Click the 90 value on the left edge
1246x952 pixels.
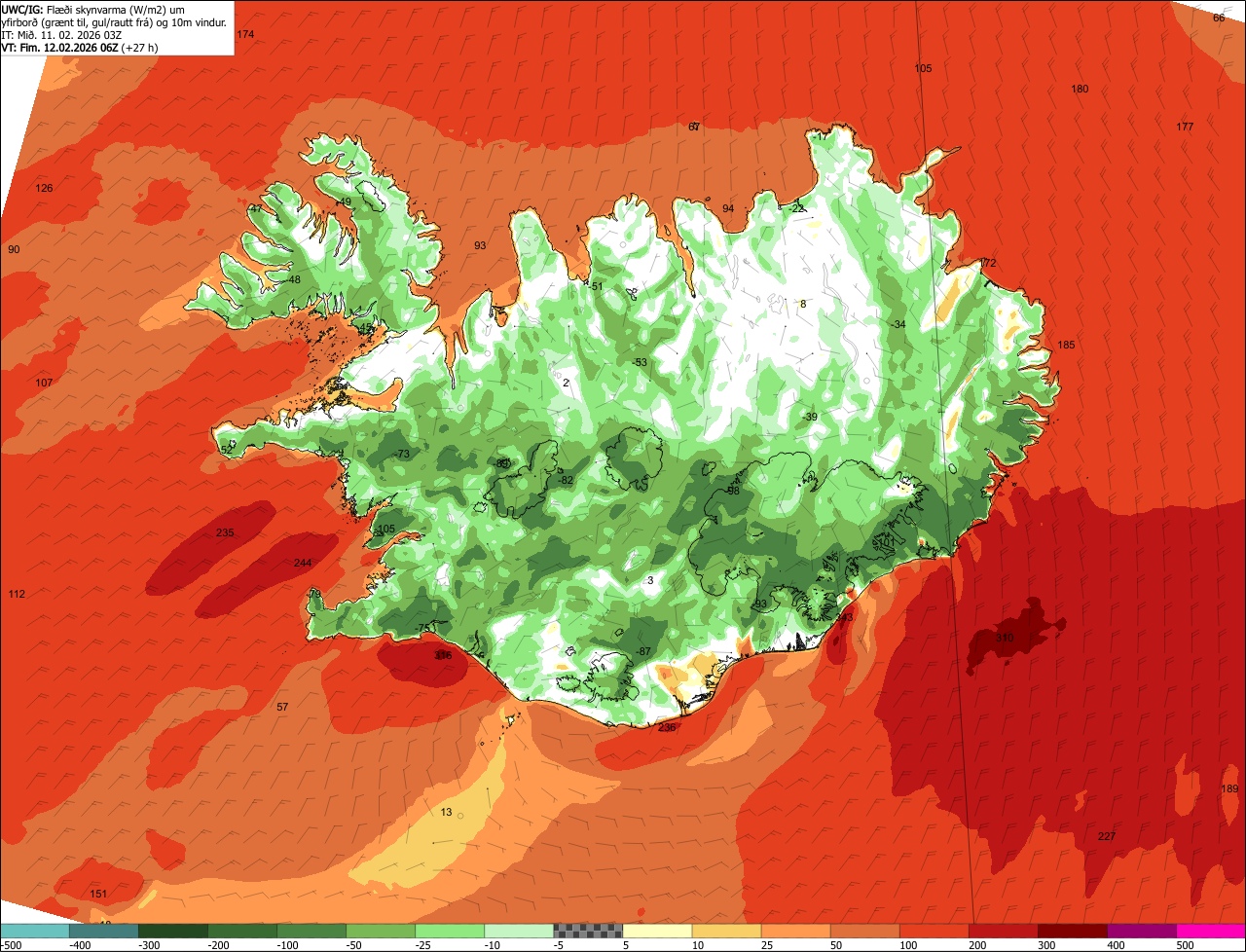14,249
